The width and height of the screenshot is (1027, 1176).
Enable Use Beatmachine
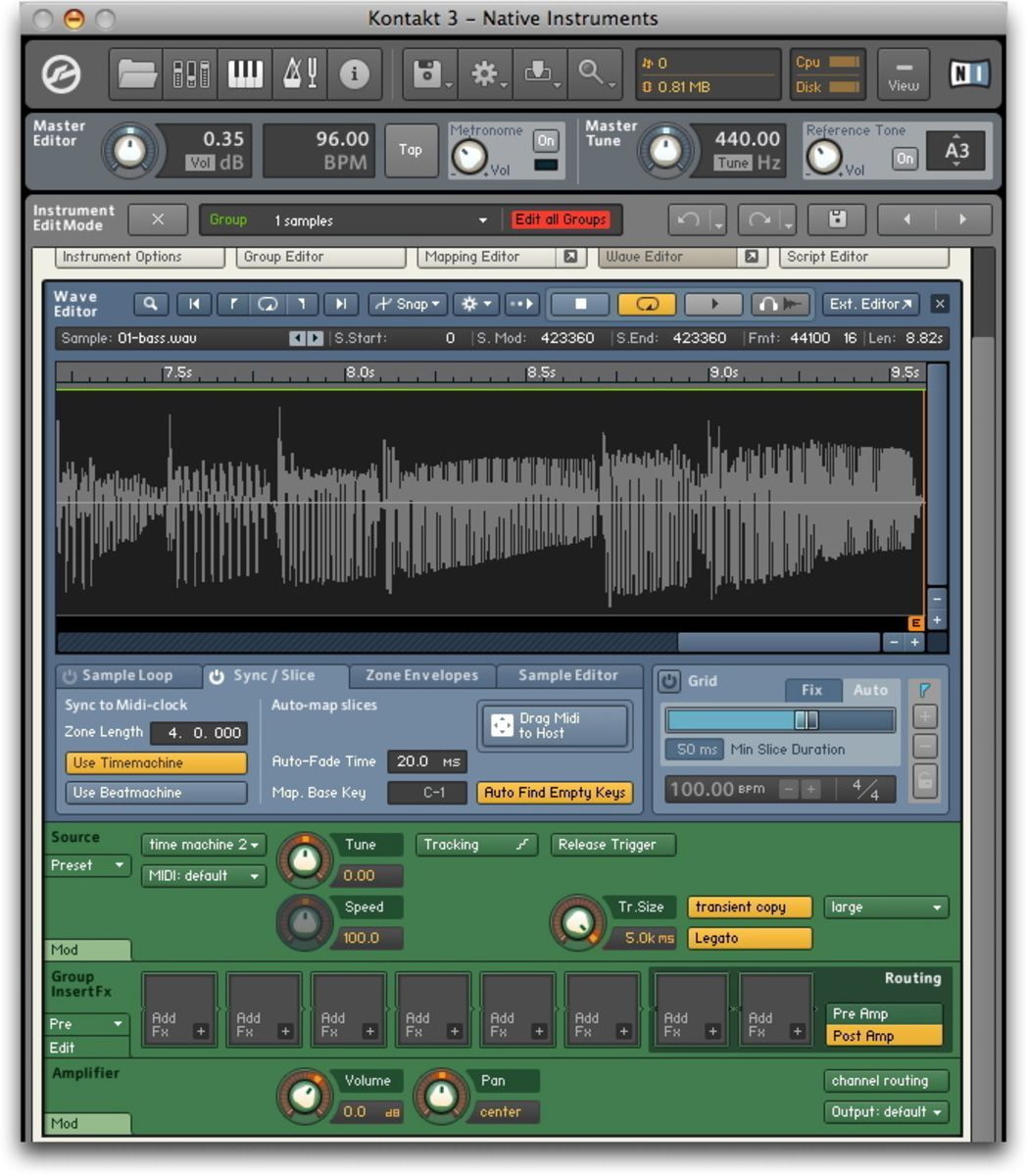tap(156, 792)
